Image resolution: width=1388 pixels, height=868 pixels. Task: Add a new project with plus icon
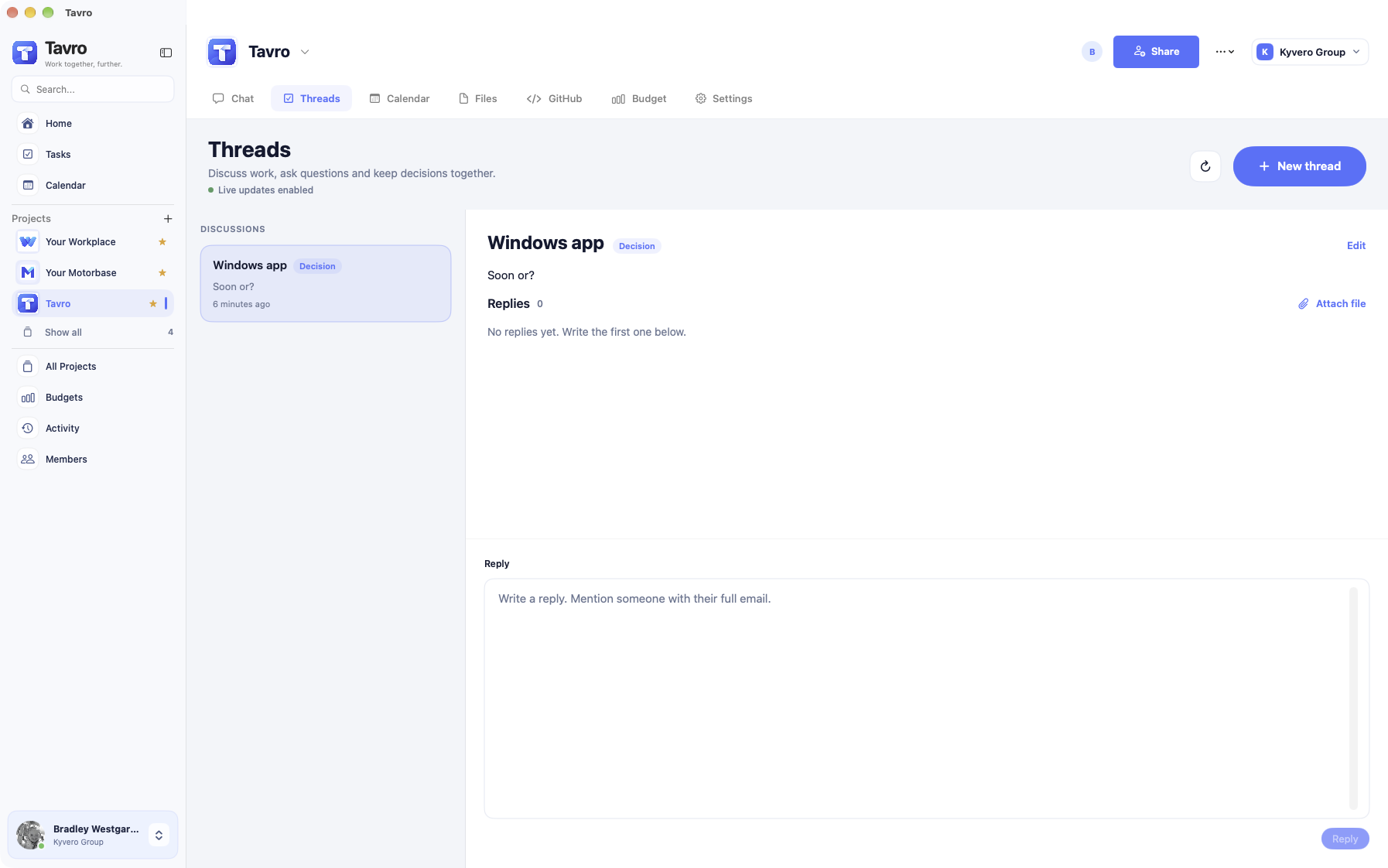(168, 219)
